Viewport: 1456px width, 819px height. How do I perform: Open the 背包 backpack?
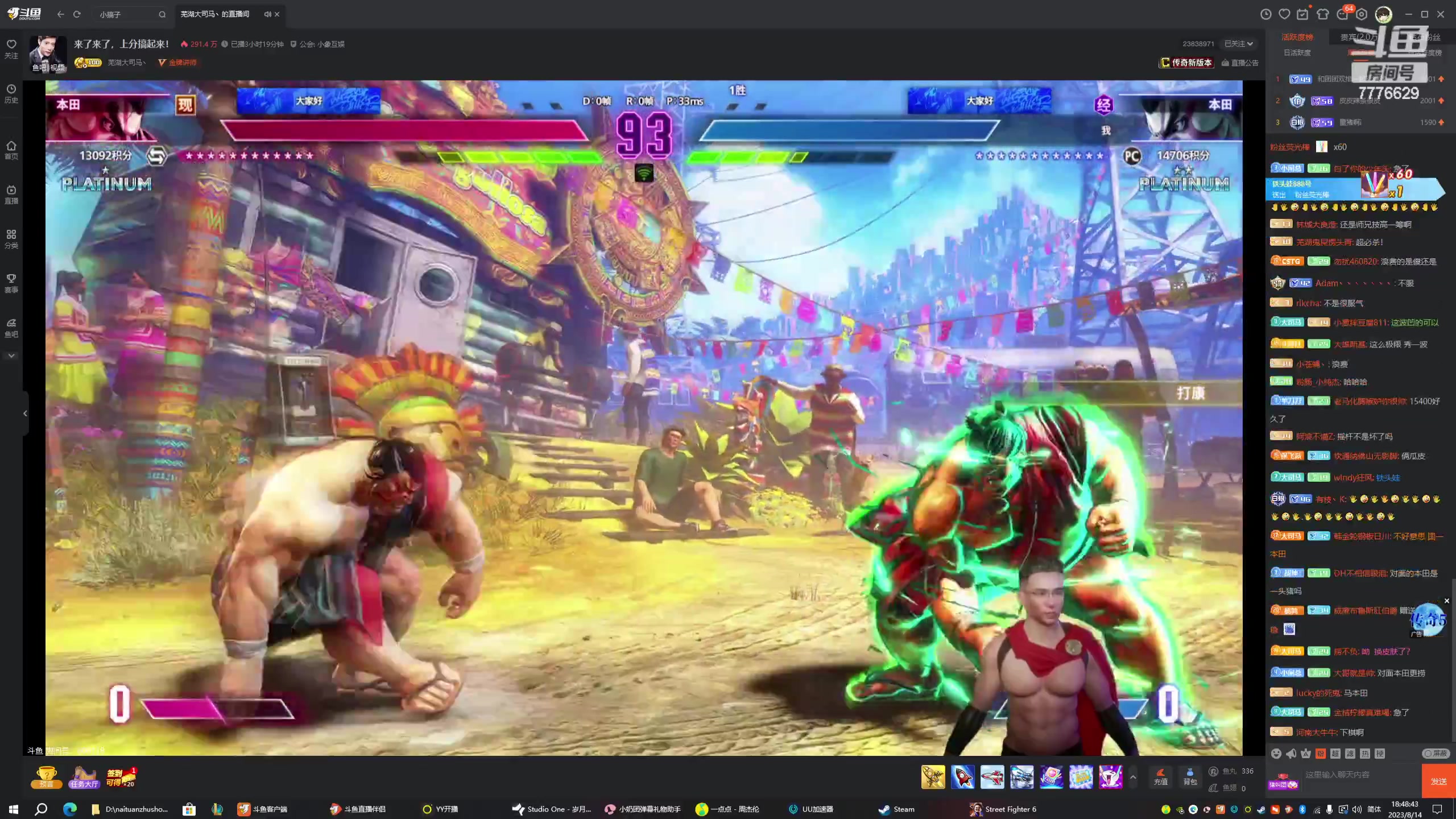pyautogui.click(x=1190, y=776)
